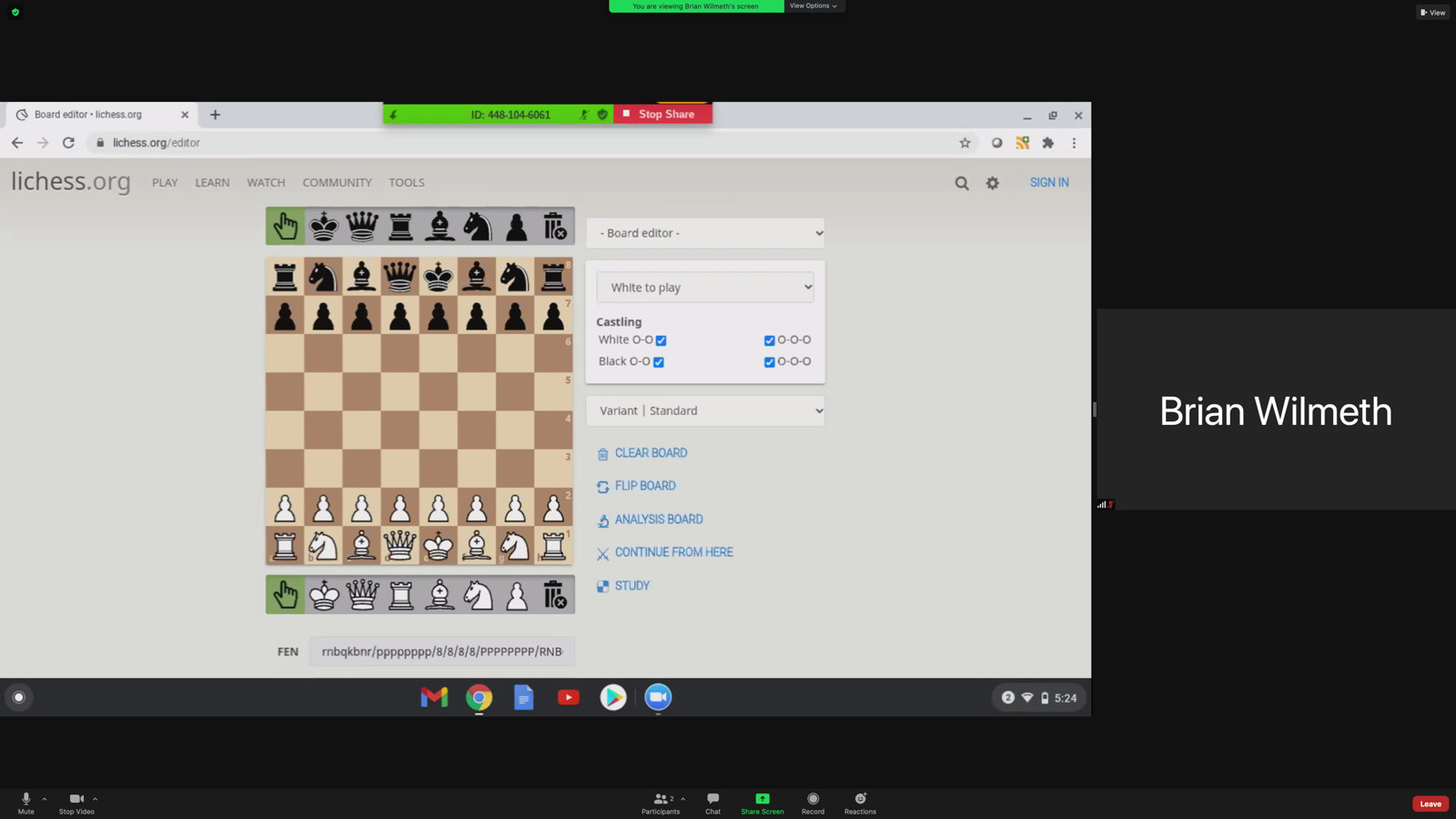Viewport: 1456px width, 819px height.
Task: Toggle White queenside O-O-O castling
Action: coord(769,339)
